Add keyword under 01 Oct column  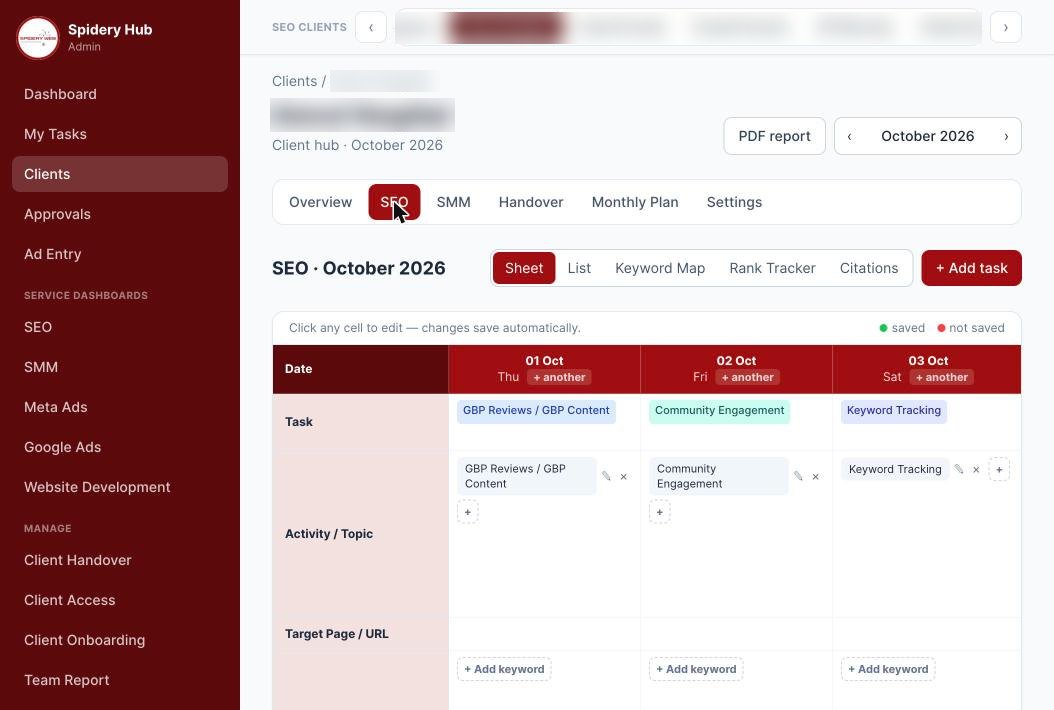tap(504, 669)
